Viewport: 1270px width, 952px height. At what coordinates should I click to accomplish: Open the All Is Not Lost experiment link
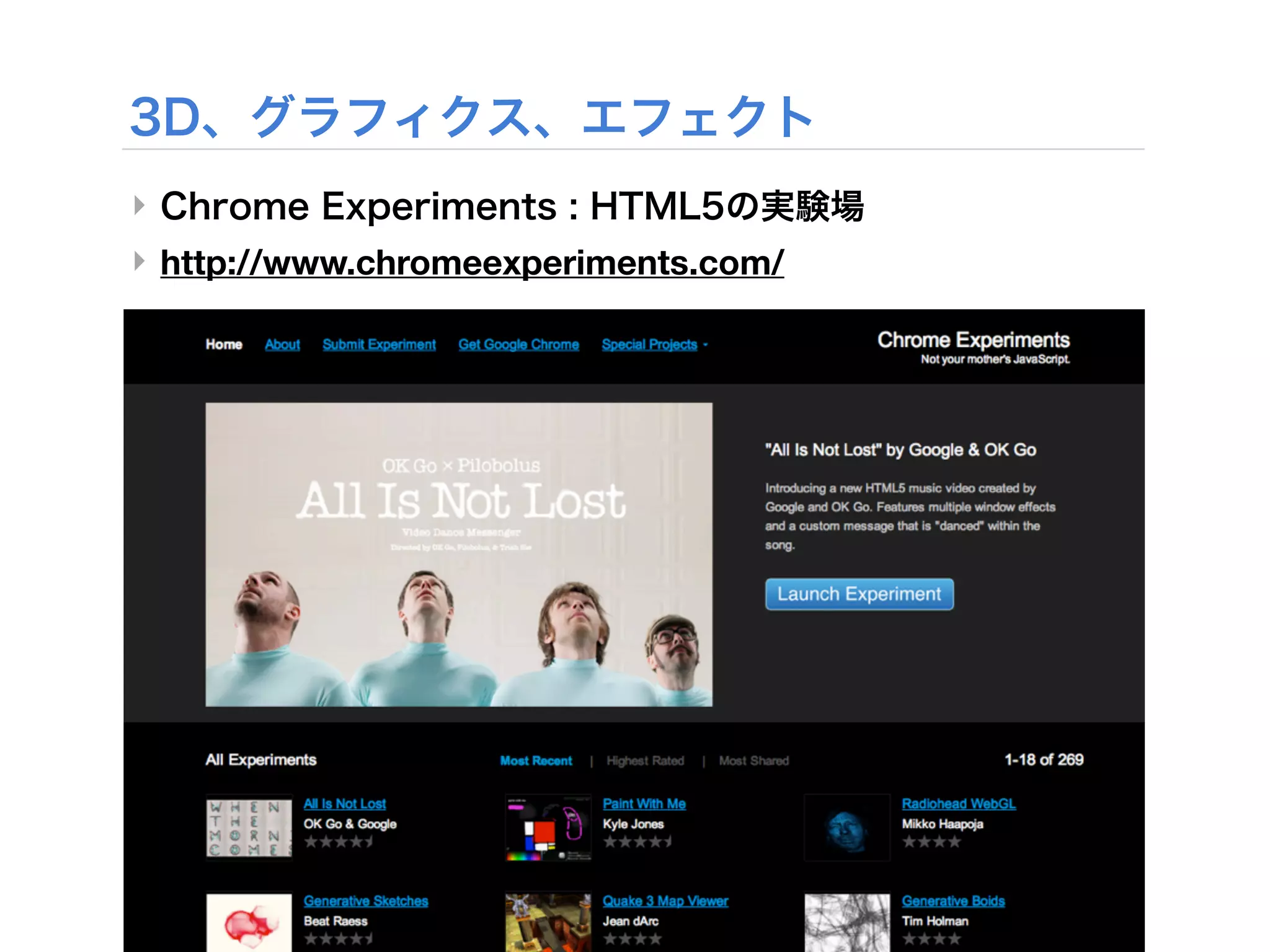pyautogui.click(x=345, y=804)
